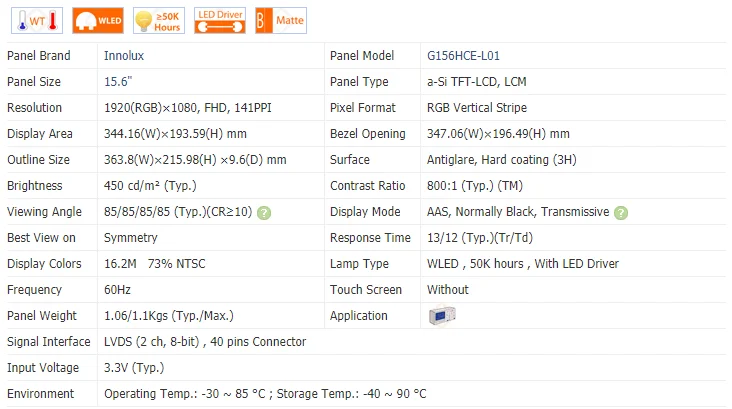Click the 'Lamp Type' label

click(359, 264)
